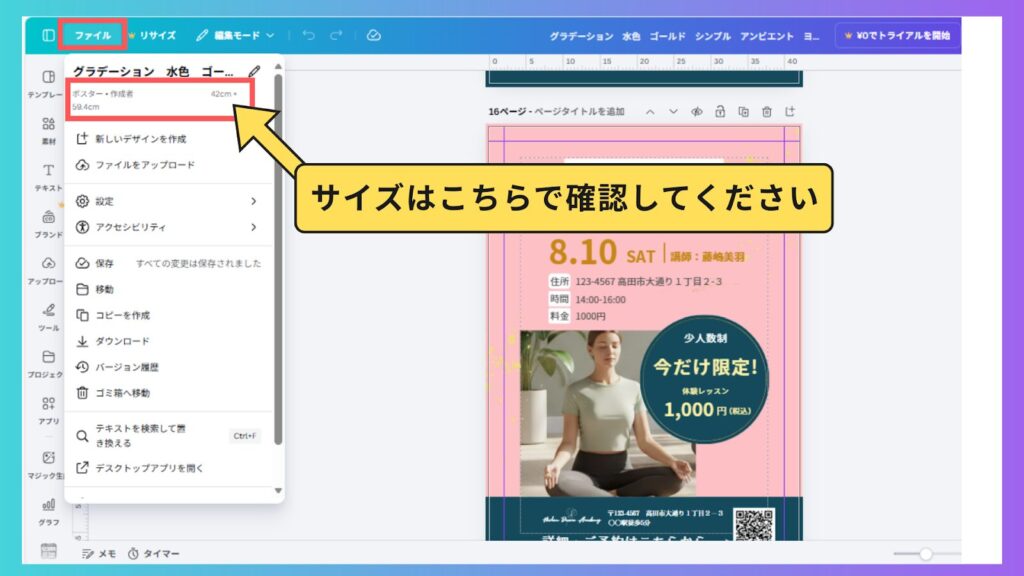Click the zoom slider handle at bottom right
Screen dimensions: 1024x576
pyautogui.click(x=926, y=554)
